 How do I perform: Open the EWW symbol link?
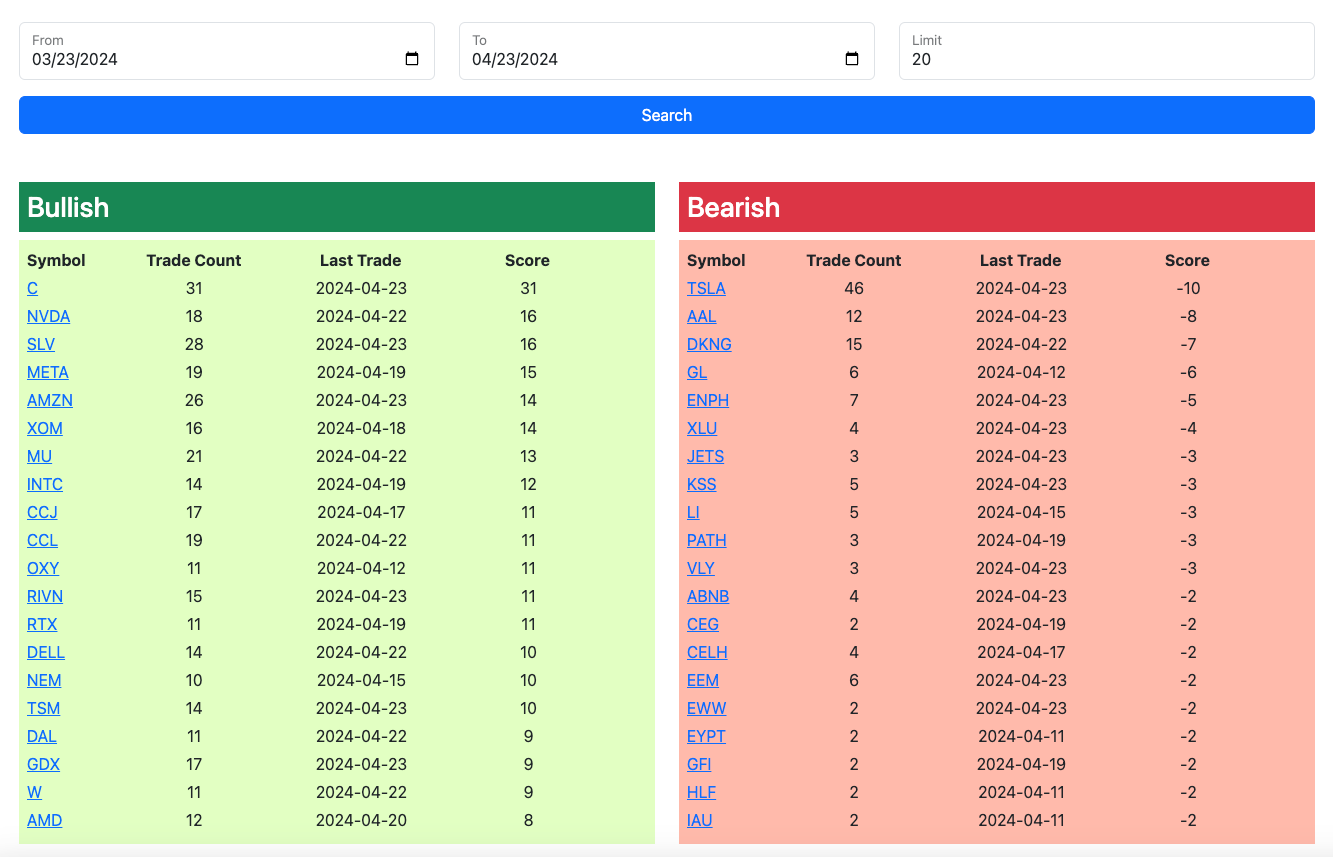[x=706, y=708]
